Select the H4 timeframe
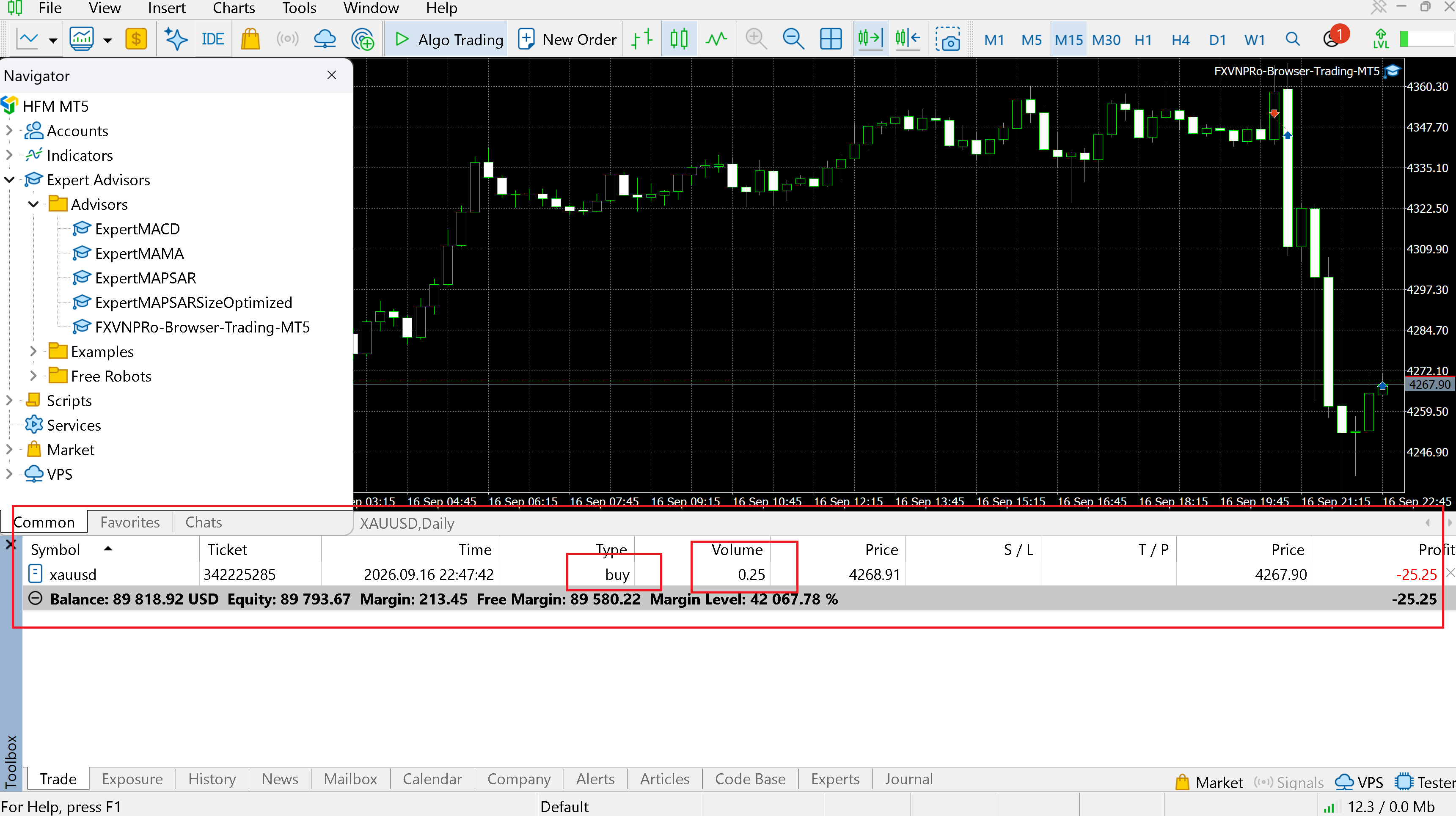Screen dimensions: 1456x816 [x=1180, y=40]
